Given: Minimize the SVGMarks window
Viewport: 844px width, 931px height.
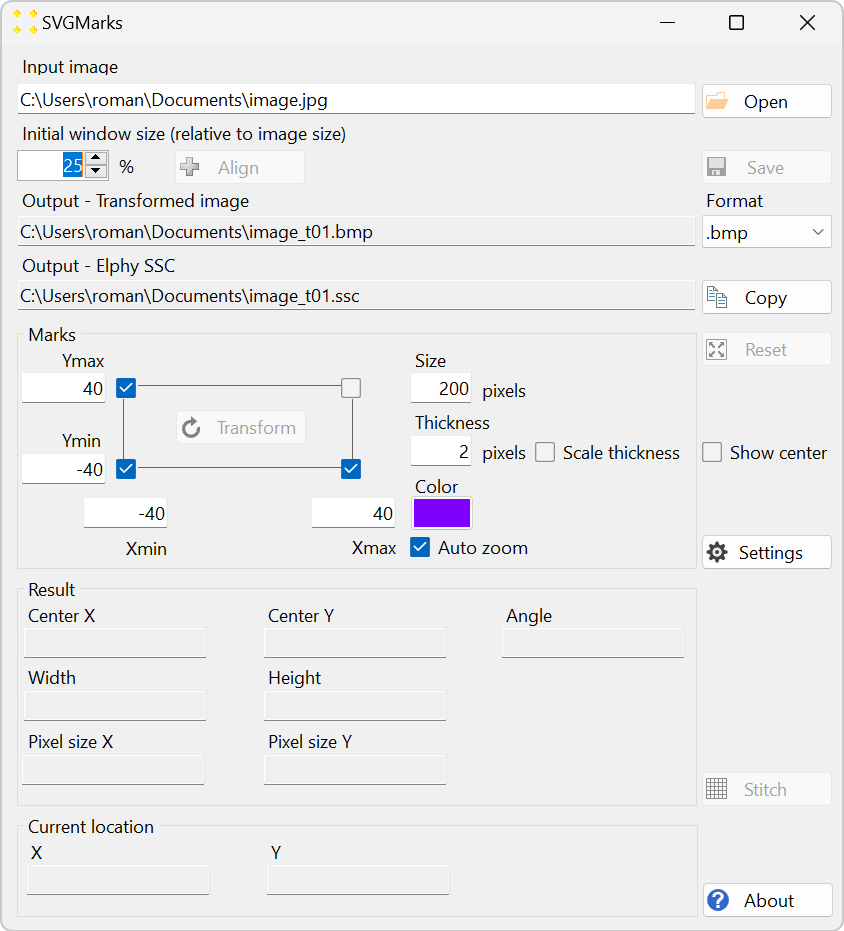Looking at the screenshot, I should [668, 23].
